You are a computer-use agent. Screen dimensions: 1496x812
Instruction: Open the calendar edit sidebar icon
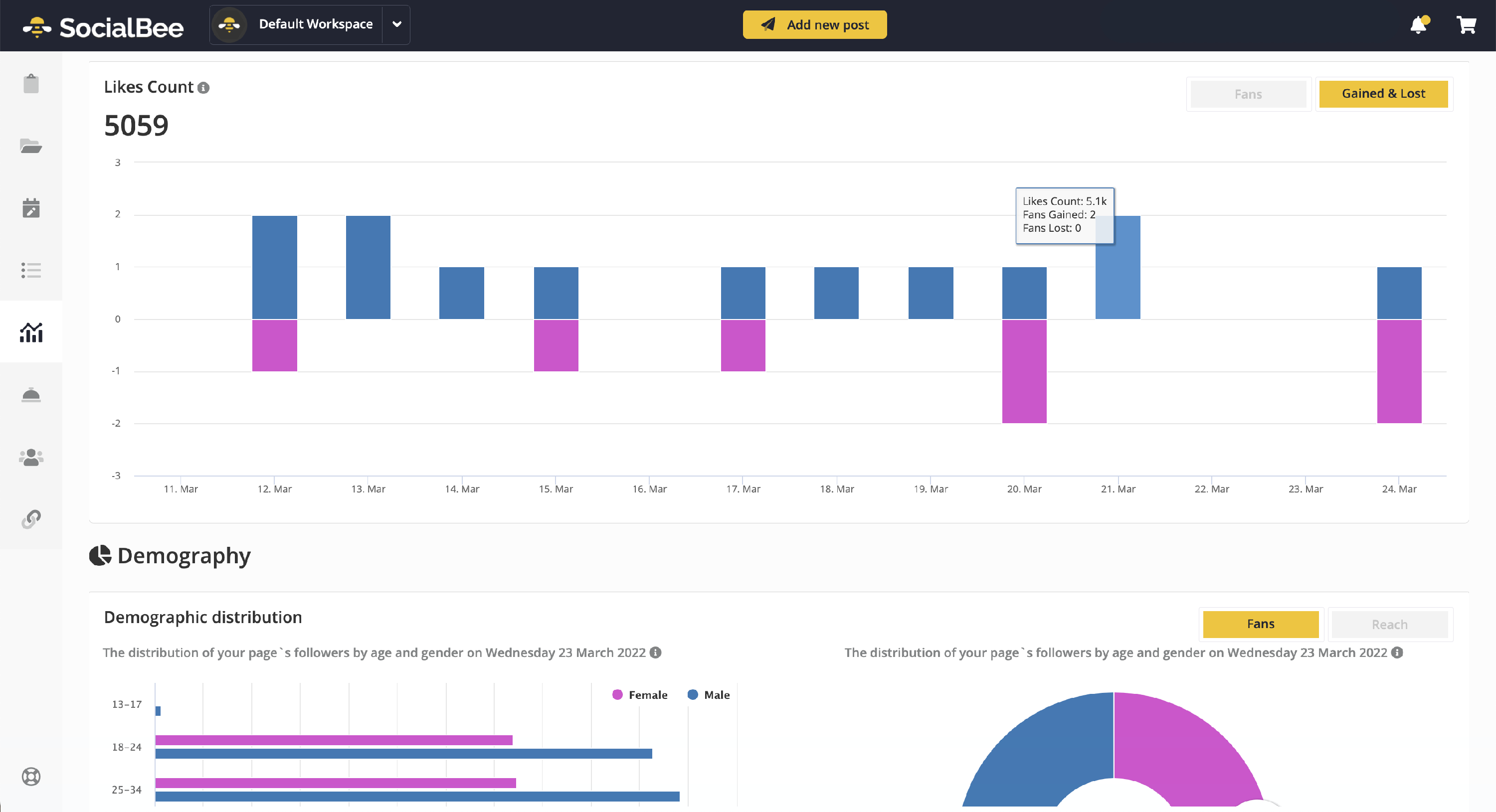click(31, 208)
